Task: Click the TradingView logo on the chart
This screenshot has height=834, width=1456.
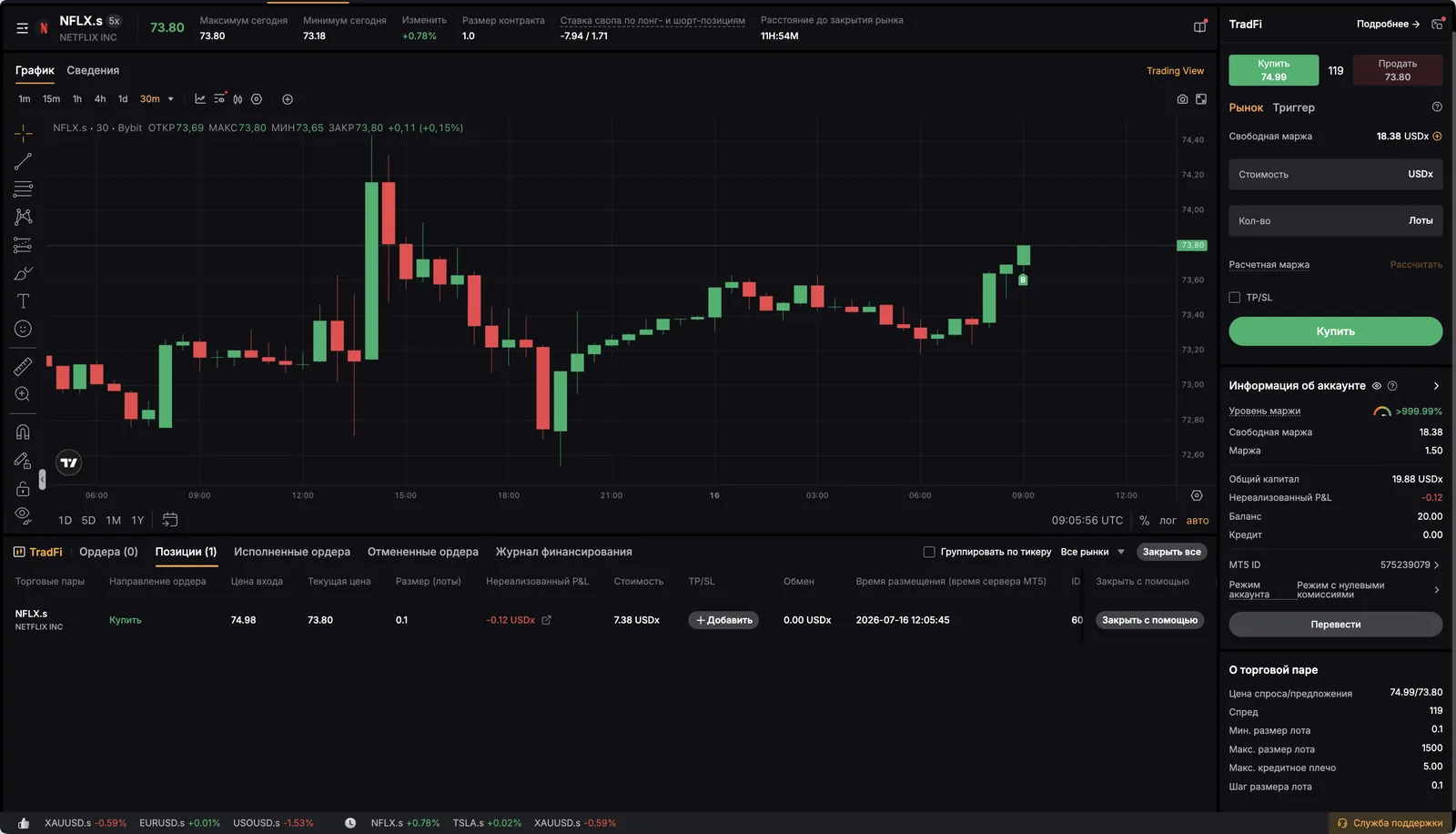Action: pyautogui.click(x=69, y=463)
